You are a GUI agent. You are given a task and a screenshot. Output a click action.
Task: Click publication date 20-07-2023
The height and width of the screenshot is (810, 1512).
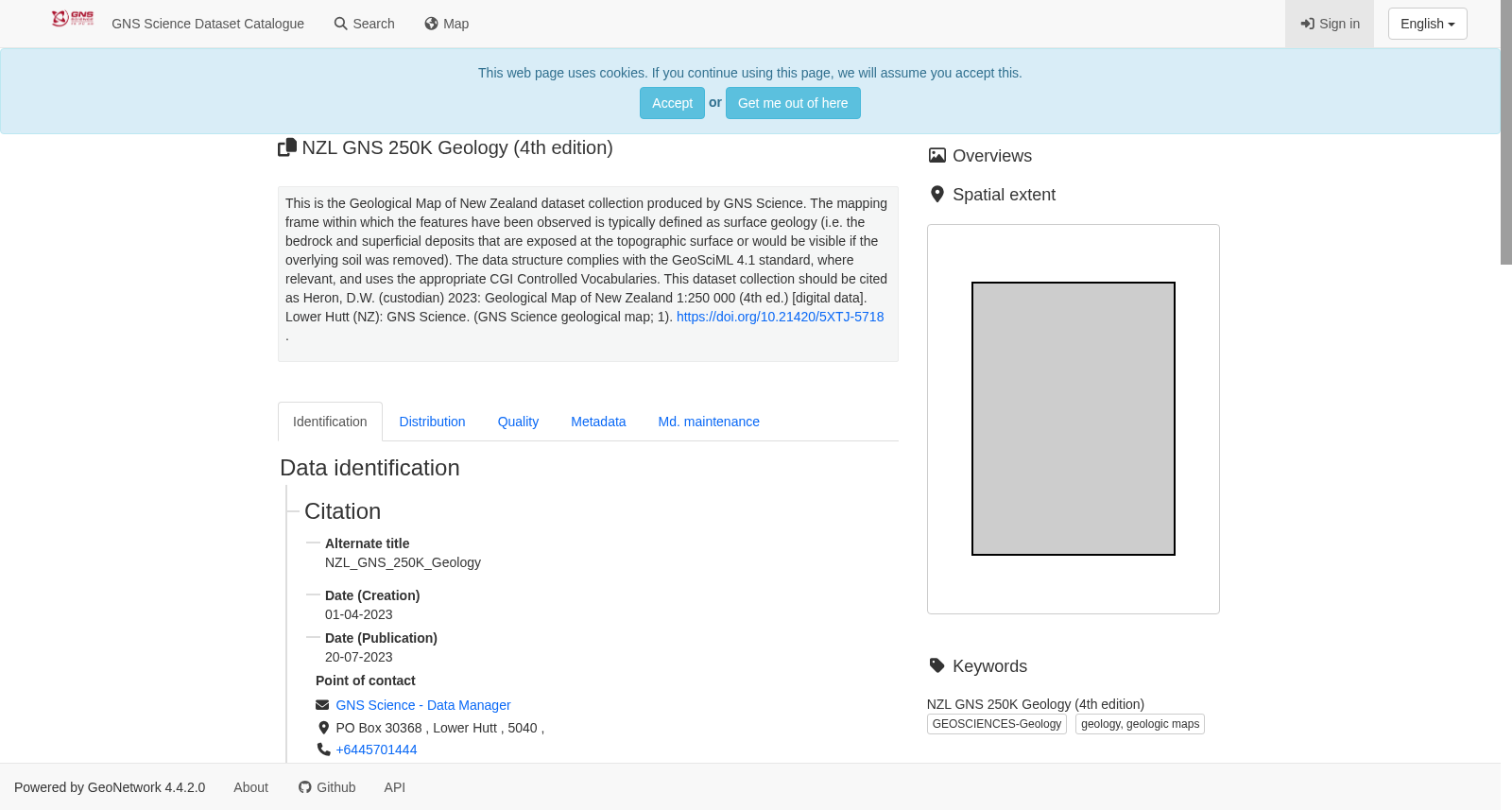coord(358,657)
